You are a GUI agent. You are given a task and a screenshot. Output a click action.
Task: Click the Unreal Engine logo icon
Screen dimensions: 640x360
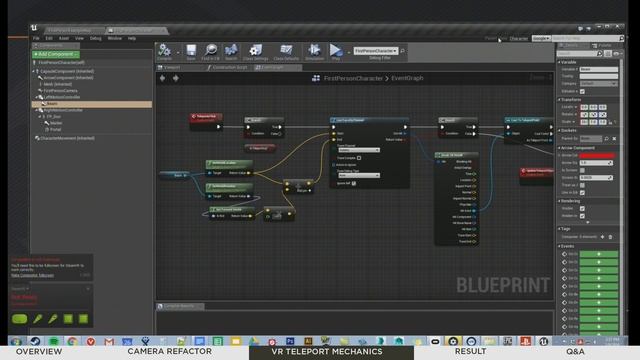coord(34,28)
